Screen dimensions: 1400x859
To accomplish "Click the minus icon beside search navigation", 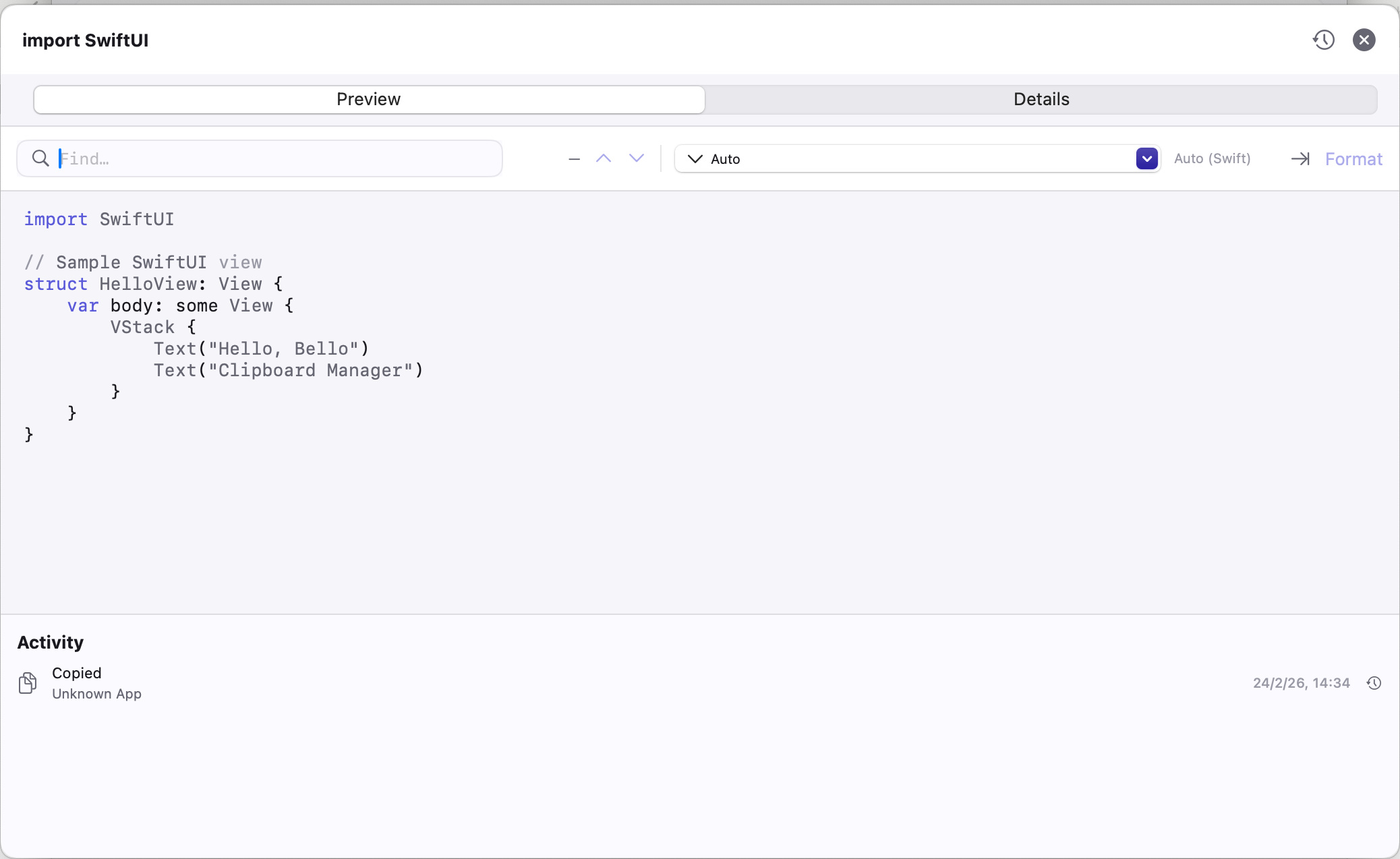I will [x=573, y=158].
